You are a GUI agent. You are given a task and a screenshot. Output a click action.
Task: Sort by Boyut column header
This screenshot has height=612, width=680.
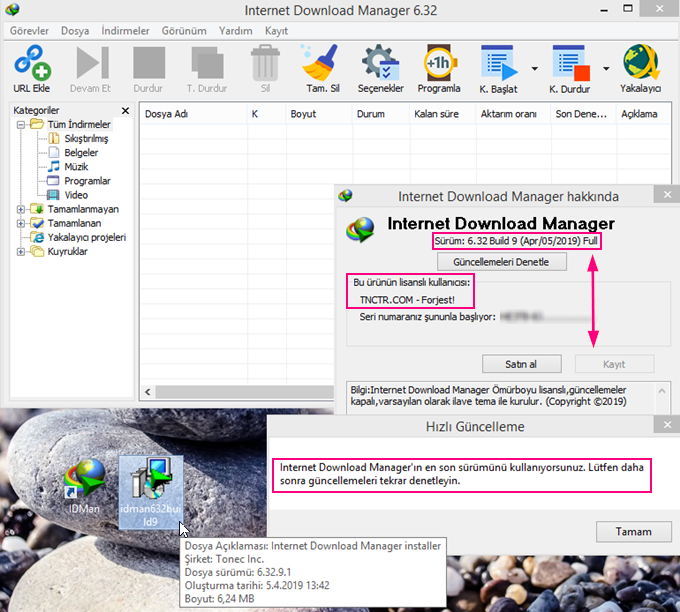(x=318, y=114)
